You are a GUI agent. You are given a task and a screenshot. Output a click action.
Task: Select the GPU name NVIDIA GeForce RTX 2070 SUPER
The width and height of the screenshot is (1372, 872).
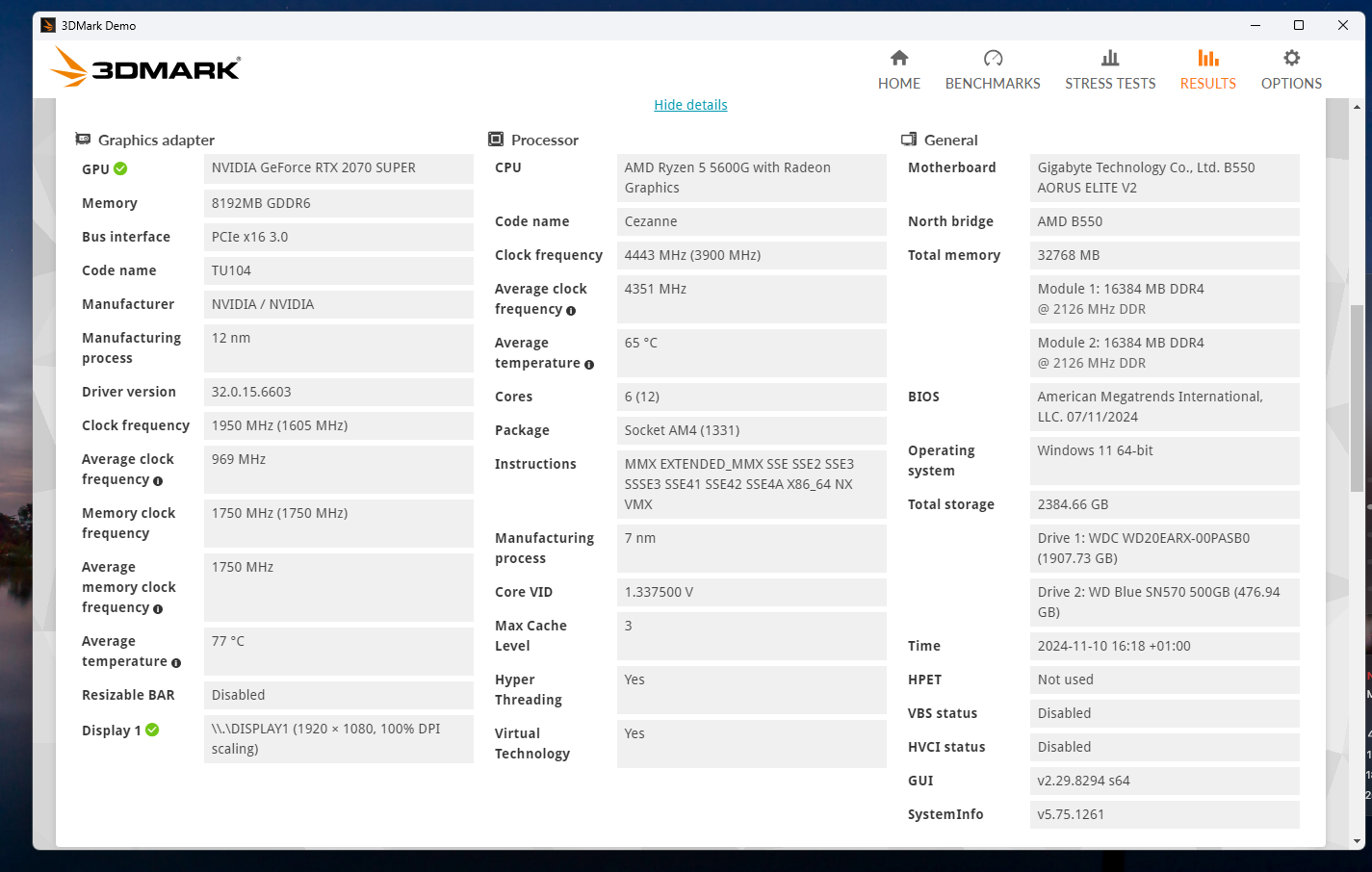(339, 168)
